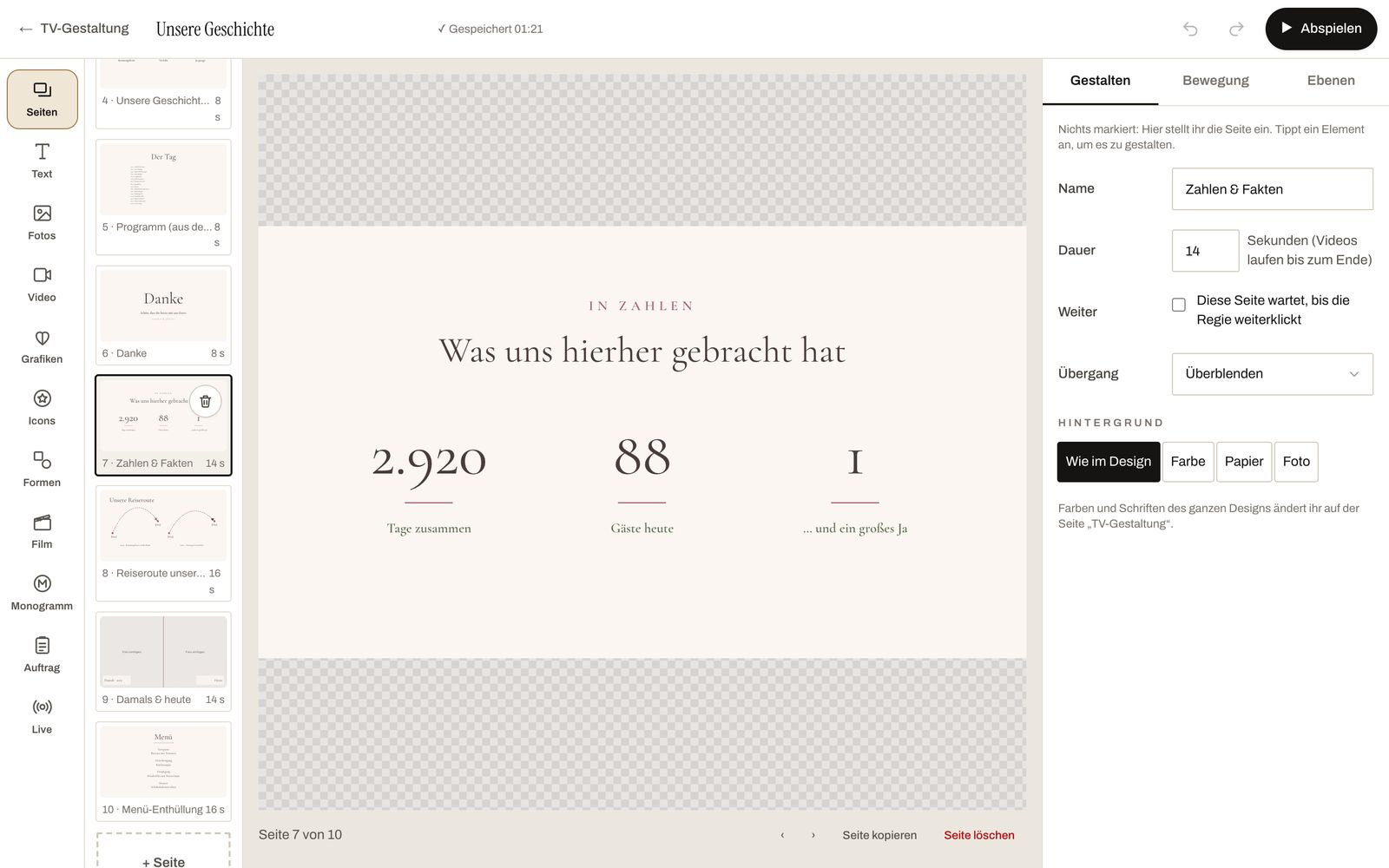This screenshot has height=868, width=1389.
Task: Select 'Wie im Design' background option
Action: 1109,462
